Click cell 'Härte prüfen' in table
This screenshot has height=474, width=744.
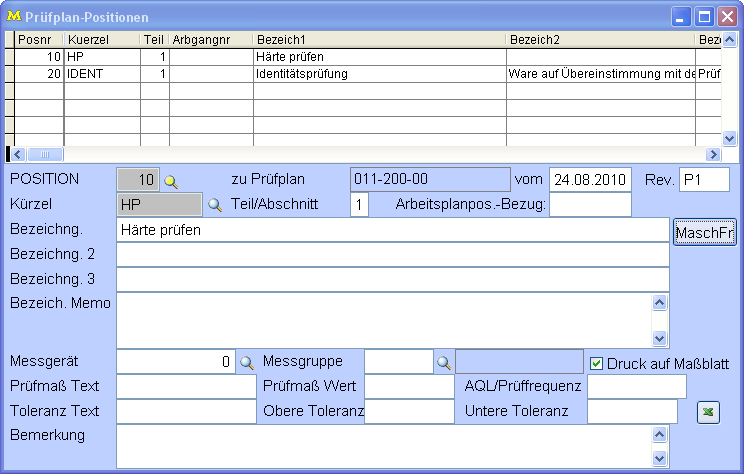[380, 57]
